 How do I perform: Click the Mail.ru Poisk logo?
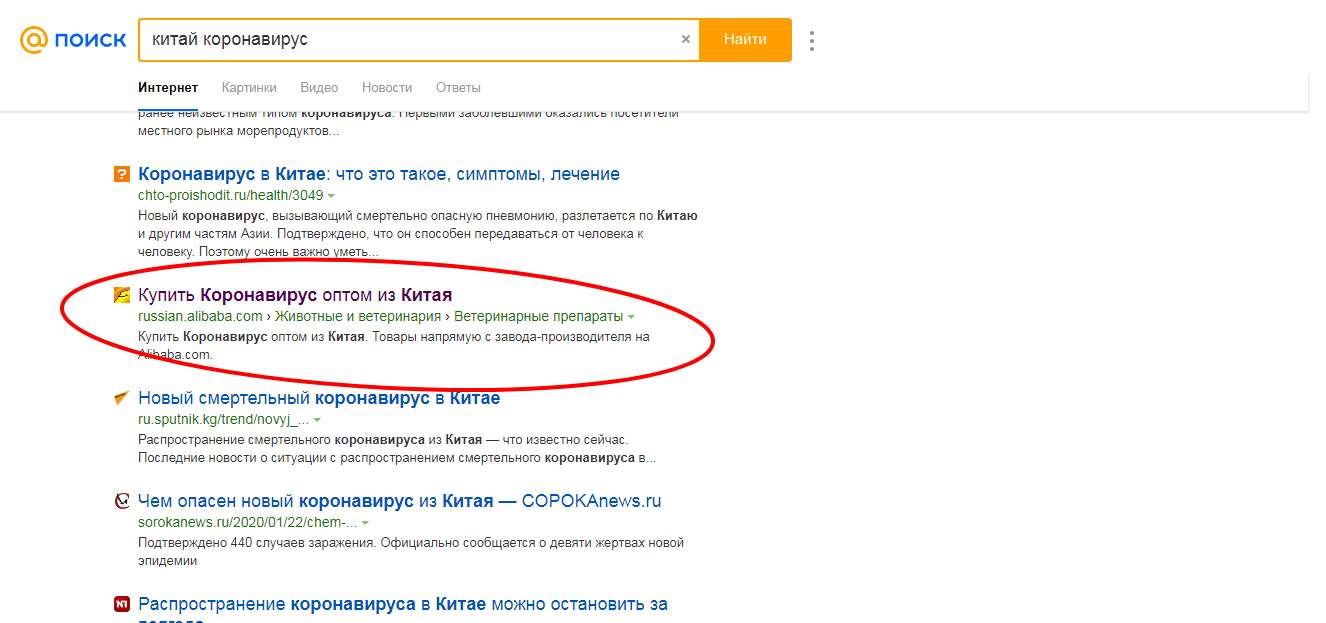(x=73, y=40)
